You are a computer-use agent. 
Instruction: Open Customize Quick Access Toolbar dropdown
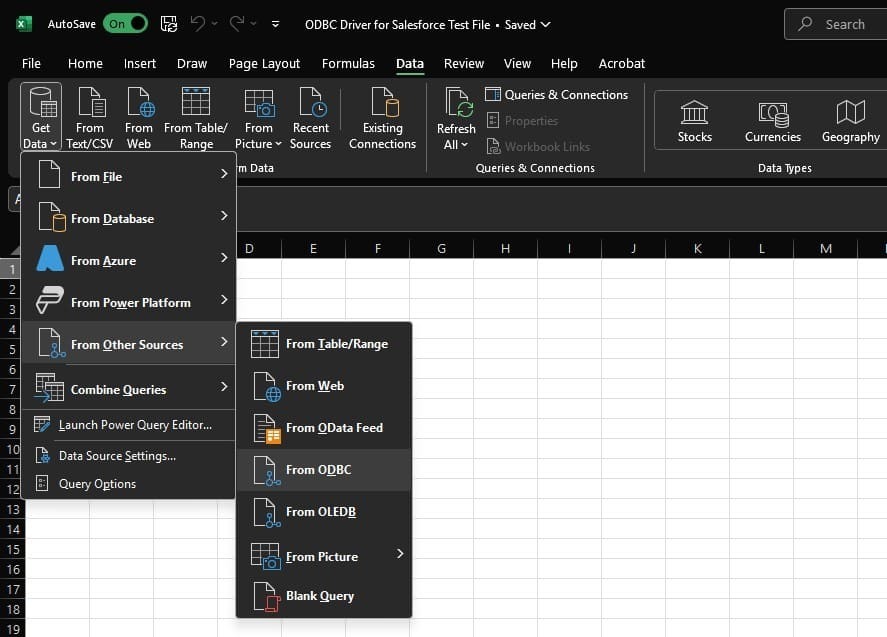point(275,24)
